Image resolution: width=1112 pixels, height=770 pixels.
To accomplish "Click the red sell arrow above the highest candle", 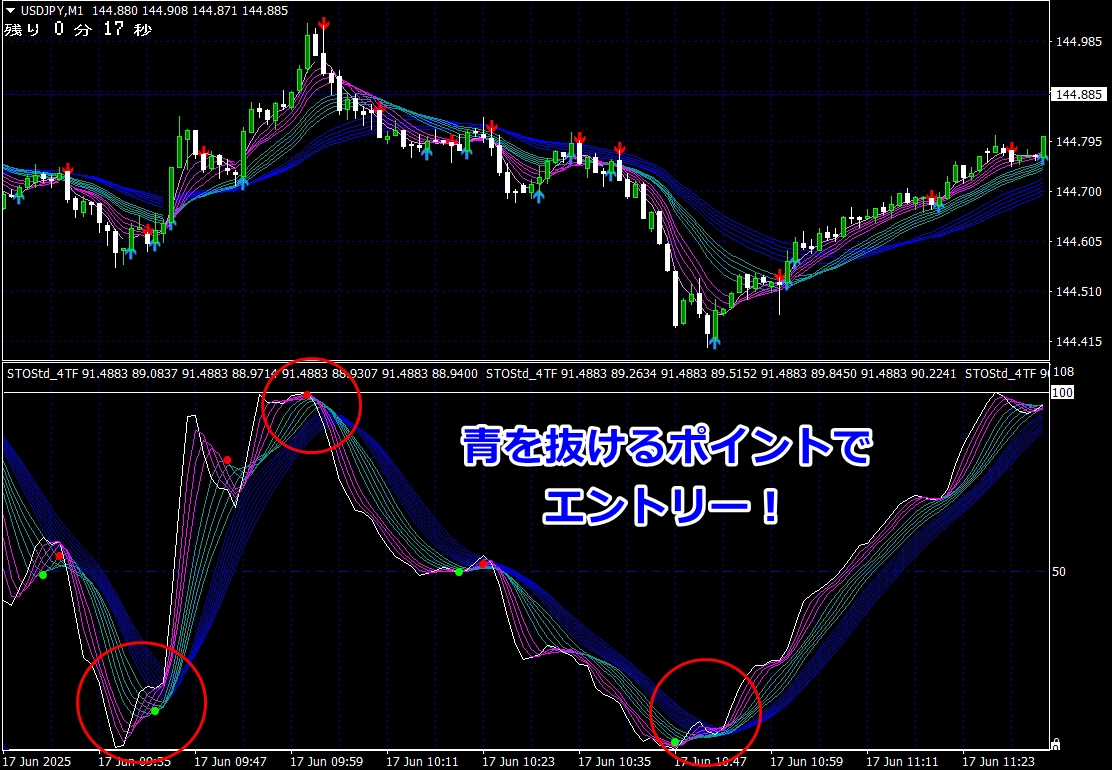I will pos(323,23).
